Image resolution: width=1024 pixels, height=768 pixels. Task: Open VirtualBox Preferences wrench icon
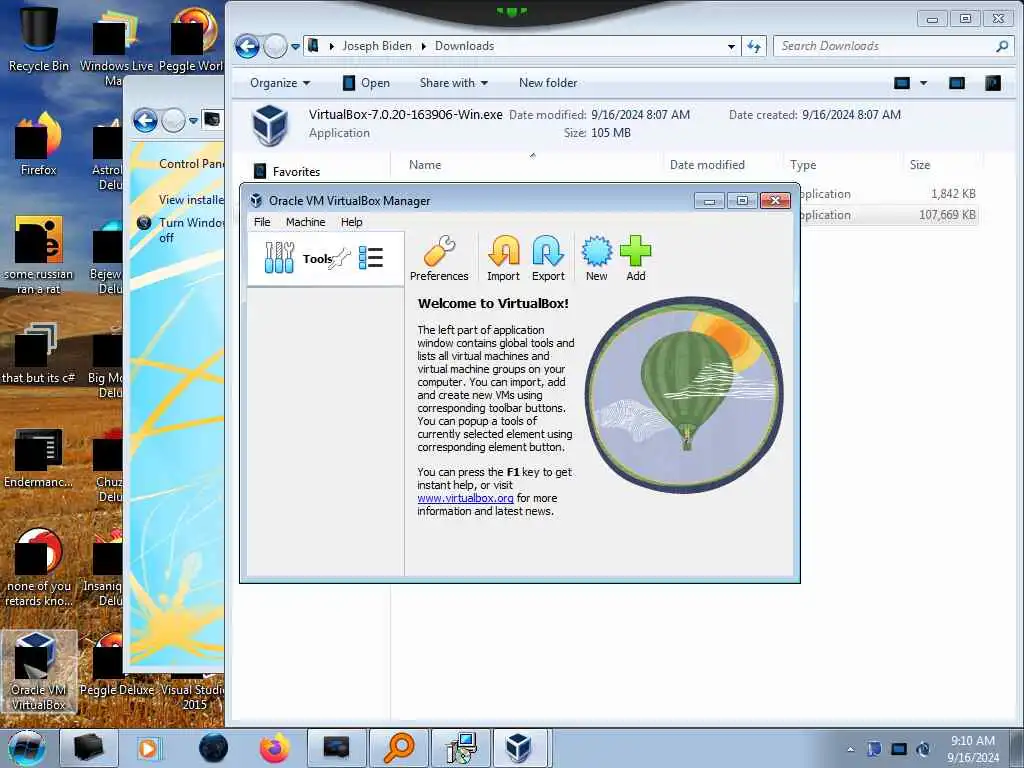[x=439, y=258]
